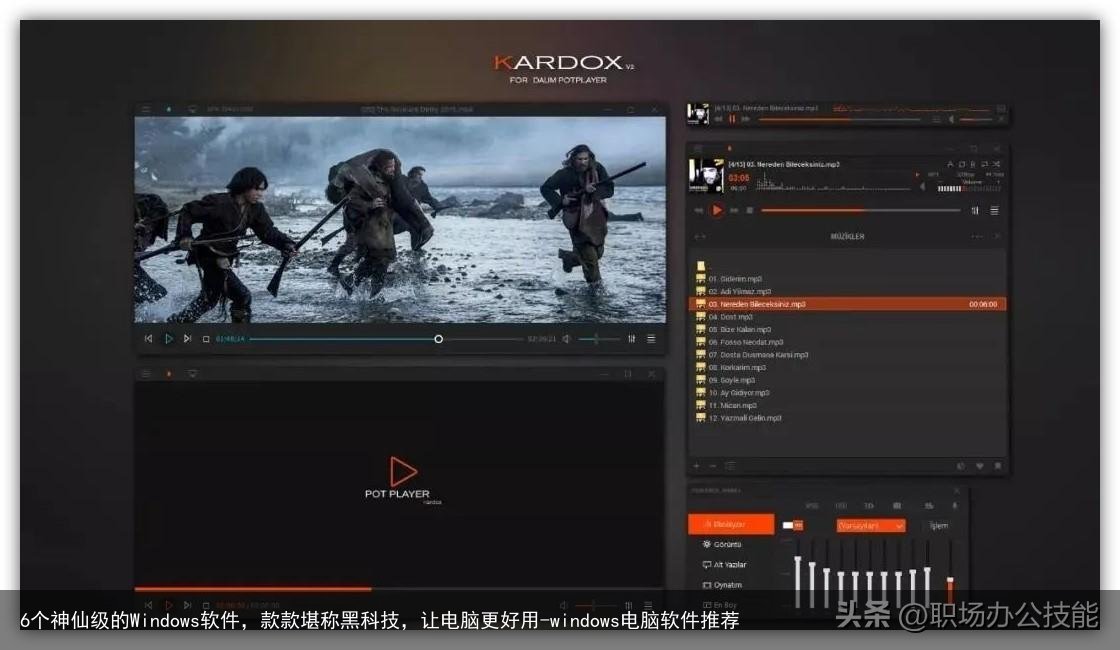The width and height of the screenshot is (1120, 650).
Task: Click the equalizer bars icon beside the music seek bar
Action: (975, 210)
